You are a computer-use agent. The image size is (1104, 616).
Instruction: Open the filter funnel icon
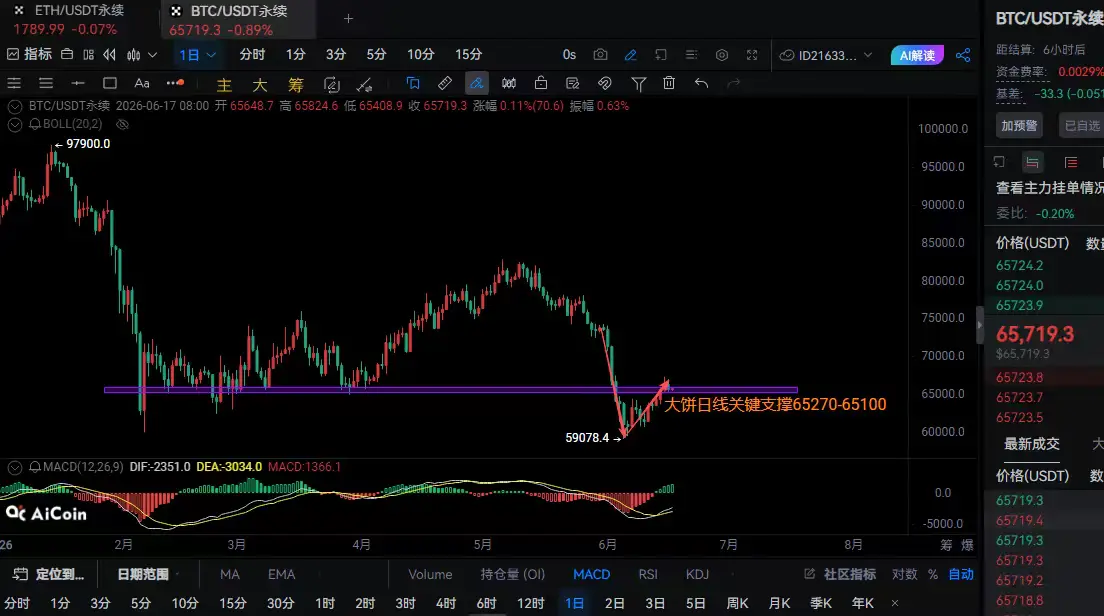coord(639,84)
